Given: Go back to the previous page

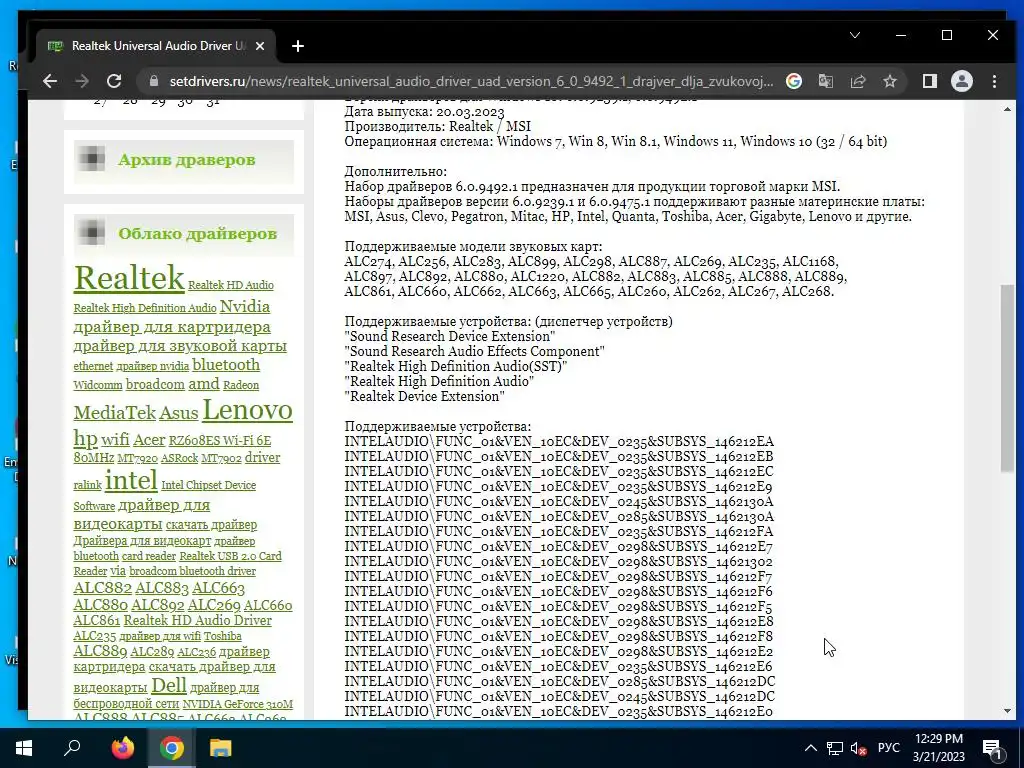Looking at the screenshot, I should tap(50, 81).
